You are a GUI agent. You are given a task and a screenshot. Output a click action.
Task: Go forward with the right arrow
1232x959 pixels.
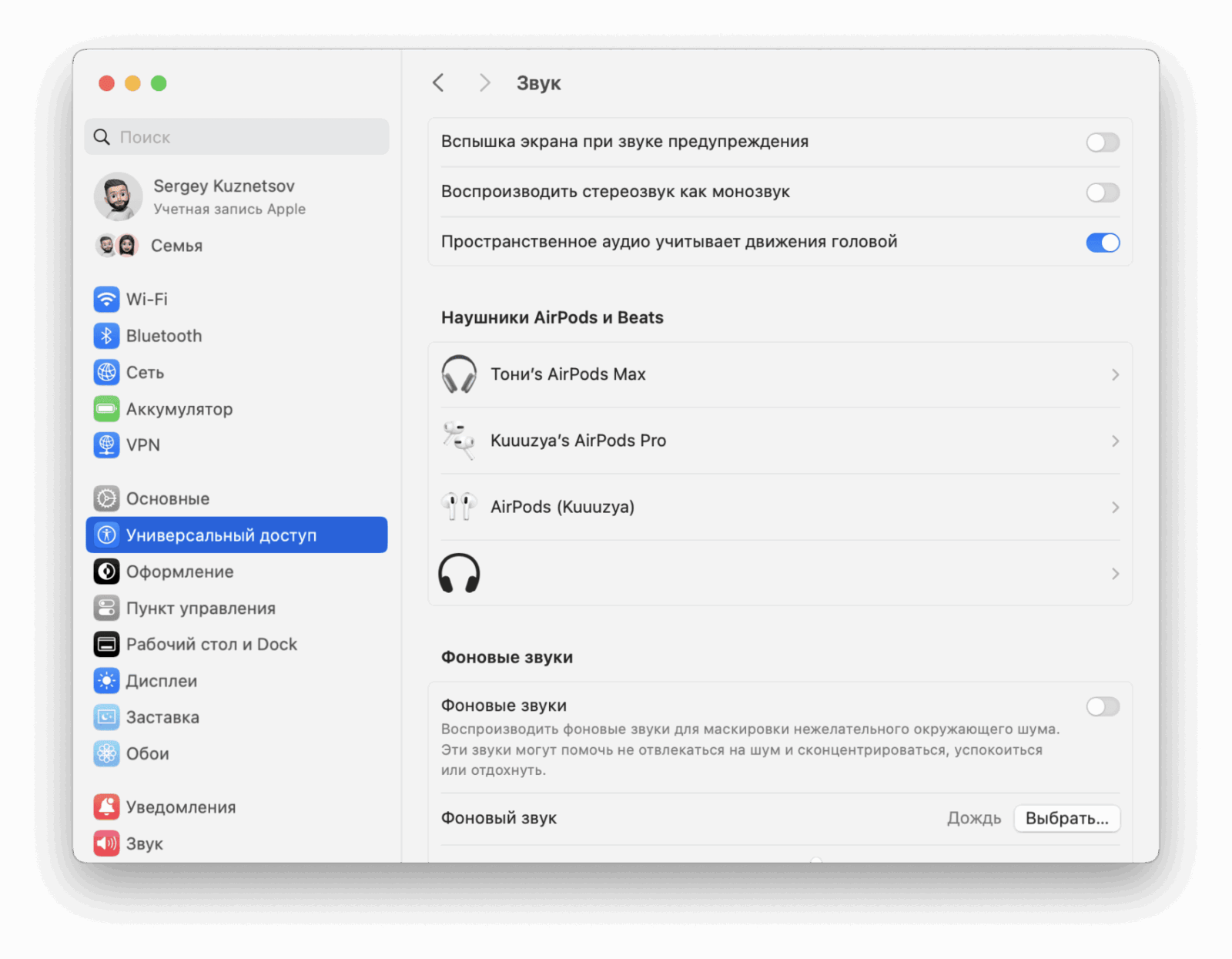coord(484,82)
